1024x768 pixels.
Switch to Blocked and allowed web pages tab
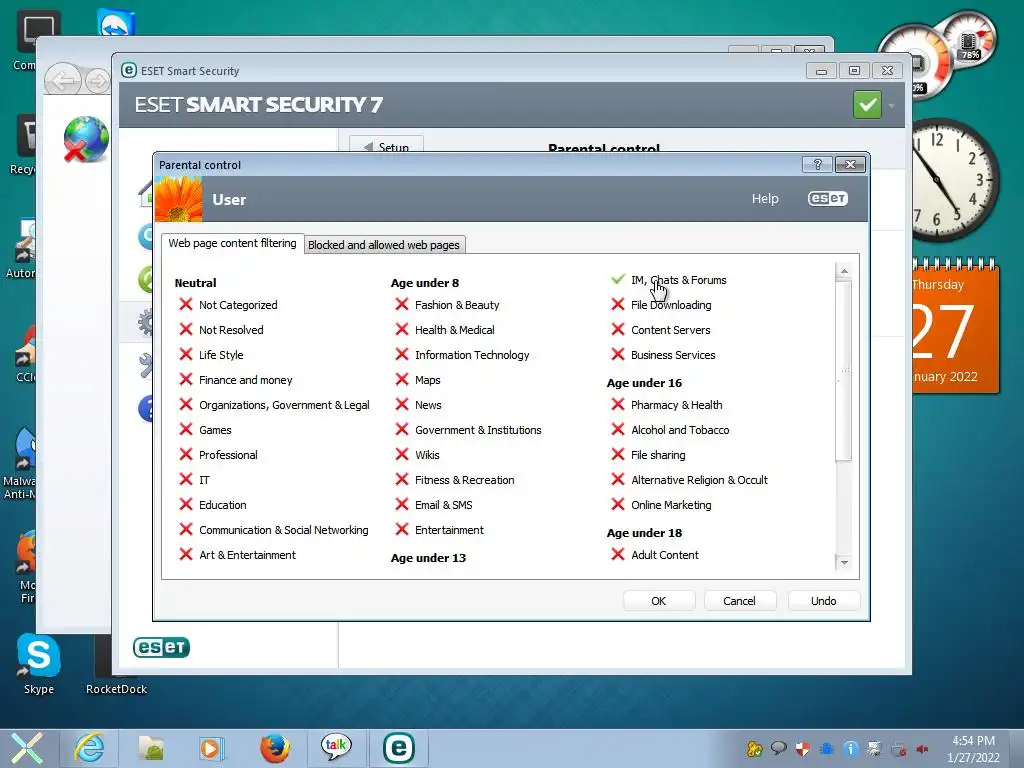pyautogui.click(x=384, y=245)
